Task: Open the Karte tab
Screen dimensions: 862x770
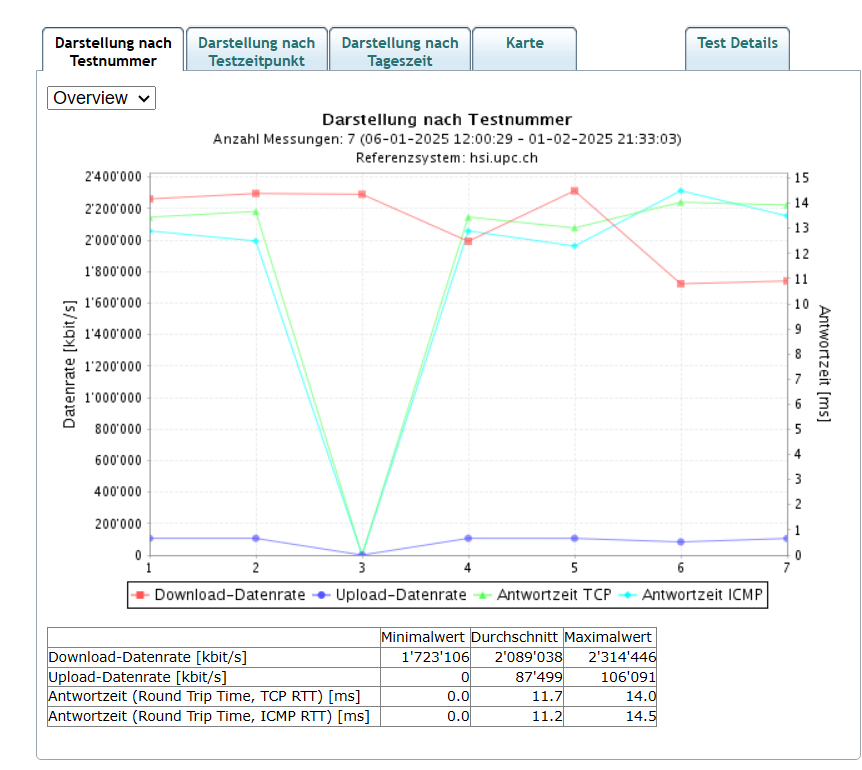Action: [x=524, y=44]
